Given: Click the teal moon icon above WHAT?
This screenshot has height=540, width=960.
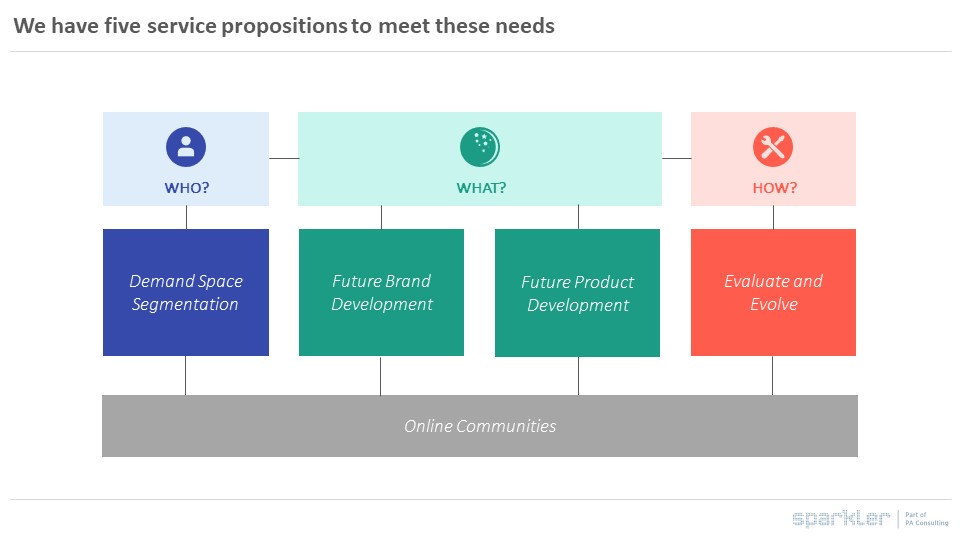Looking at the screenshot, I should (480, 147).
